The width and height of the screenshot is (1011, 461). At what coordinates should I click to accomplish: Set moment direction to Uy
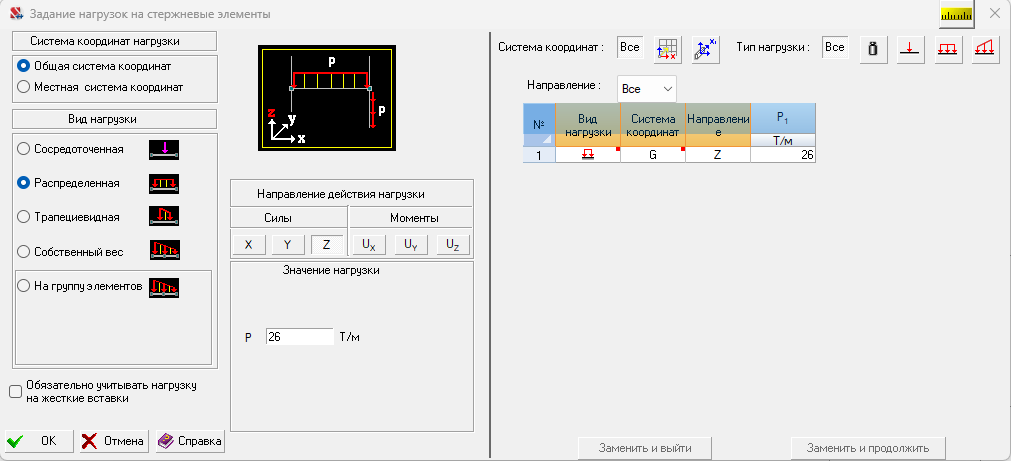(x=411, y=245)
